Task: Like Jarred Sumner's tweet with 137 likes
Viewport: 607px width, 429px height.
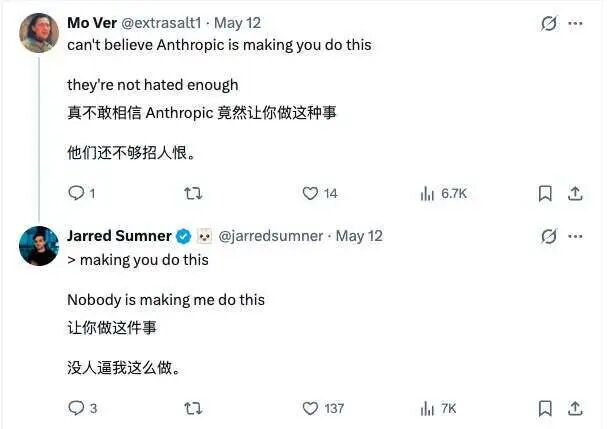Action: point(323,408)
